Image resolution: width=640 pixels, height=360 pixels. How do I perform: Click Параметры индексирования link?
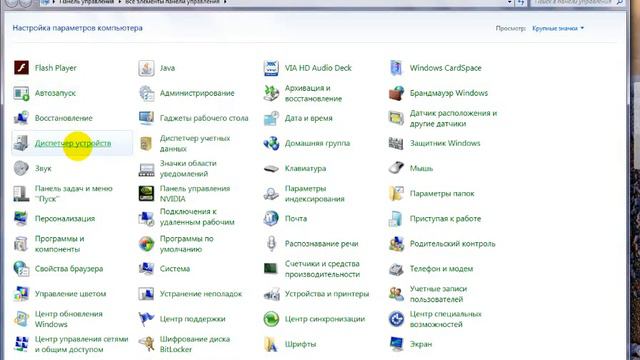[314, 193]
